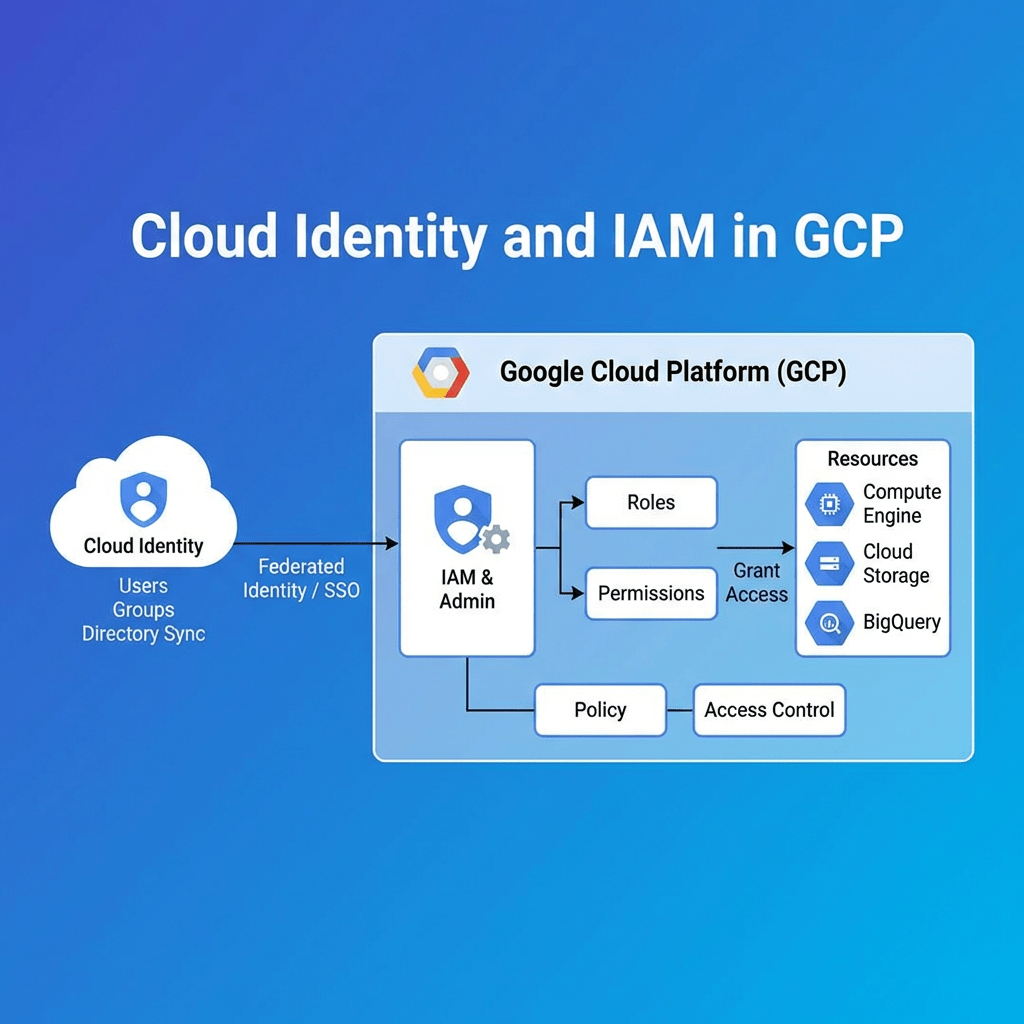The width and height of the screenshot is (1024, 1024).
Task: Switch to the Google Cloud Platform header tab
Action: [672, 371]
